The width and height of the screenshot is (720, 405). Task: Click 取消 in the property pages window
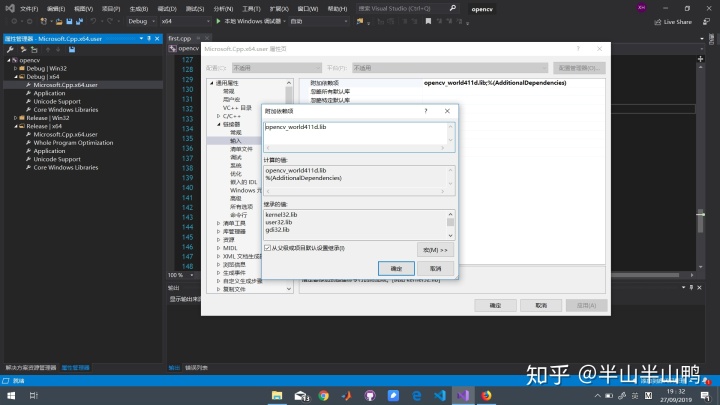541,305
